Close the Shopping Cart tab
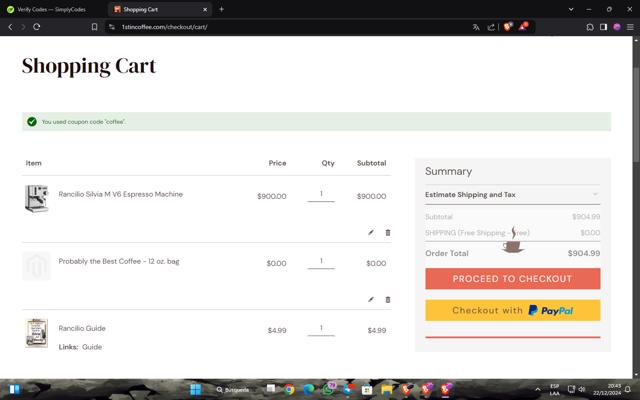 click(x=205, y=9)
